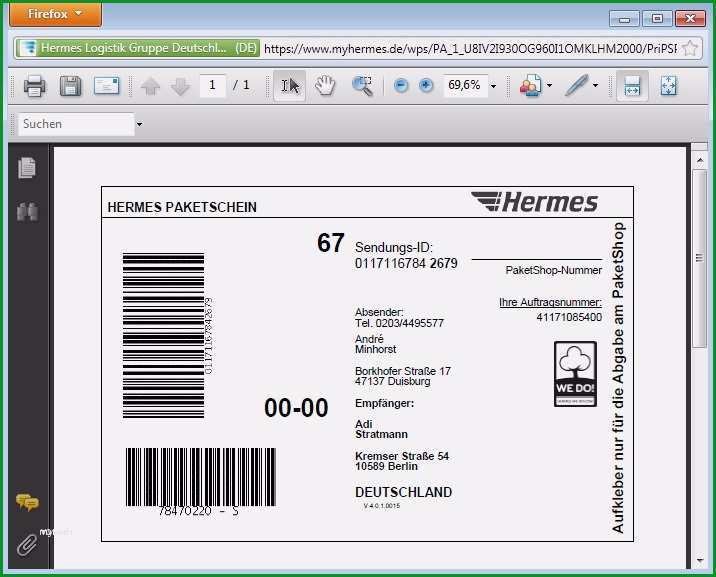Click the DEUTSCHLAND country text
The image size is (716, 577).
tap(404, 492)
